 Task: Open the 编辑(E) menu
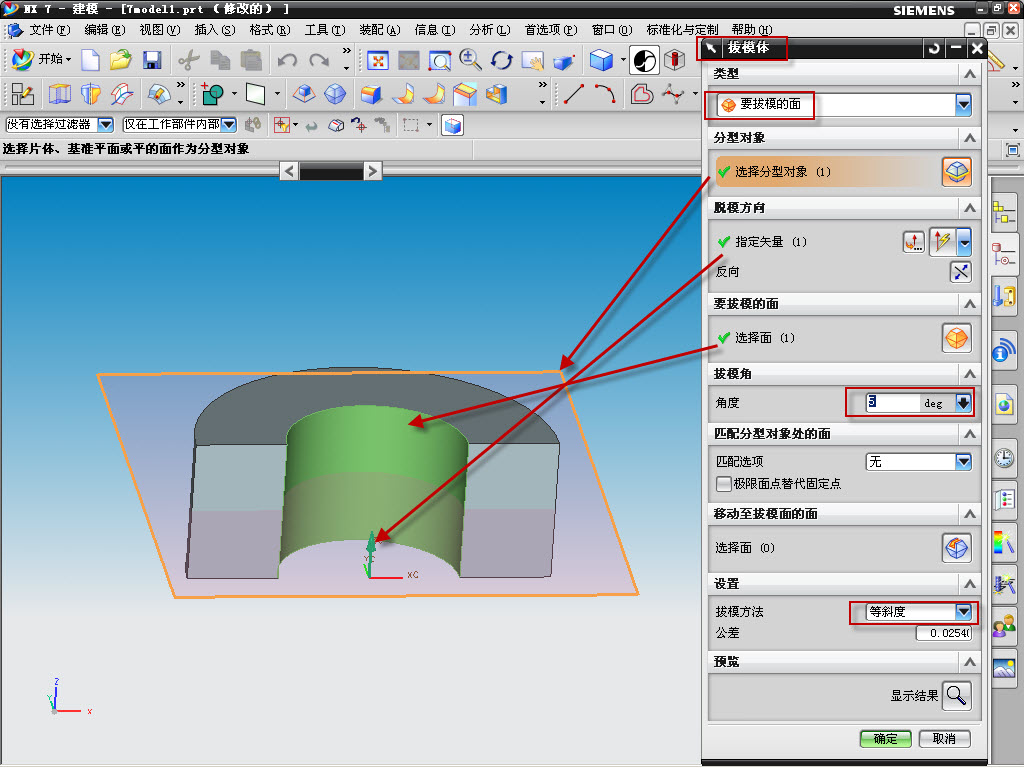(x=104, y=30)
